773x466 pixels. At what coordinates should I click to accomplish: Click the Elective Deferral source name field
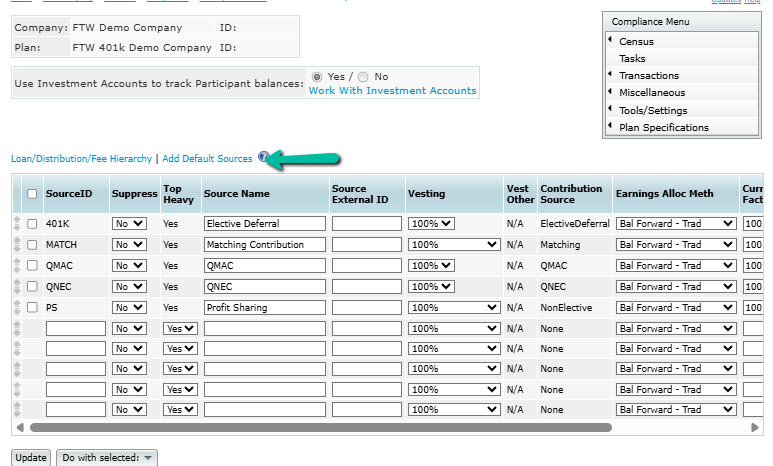[265, 223]
